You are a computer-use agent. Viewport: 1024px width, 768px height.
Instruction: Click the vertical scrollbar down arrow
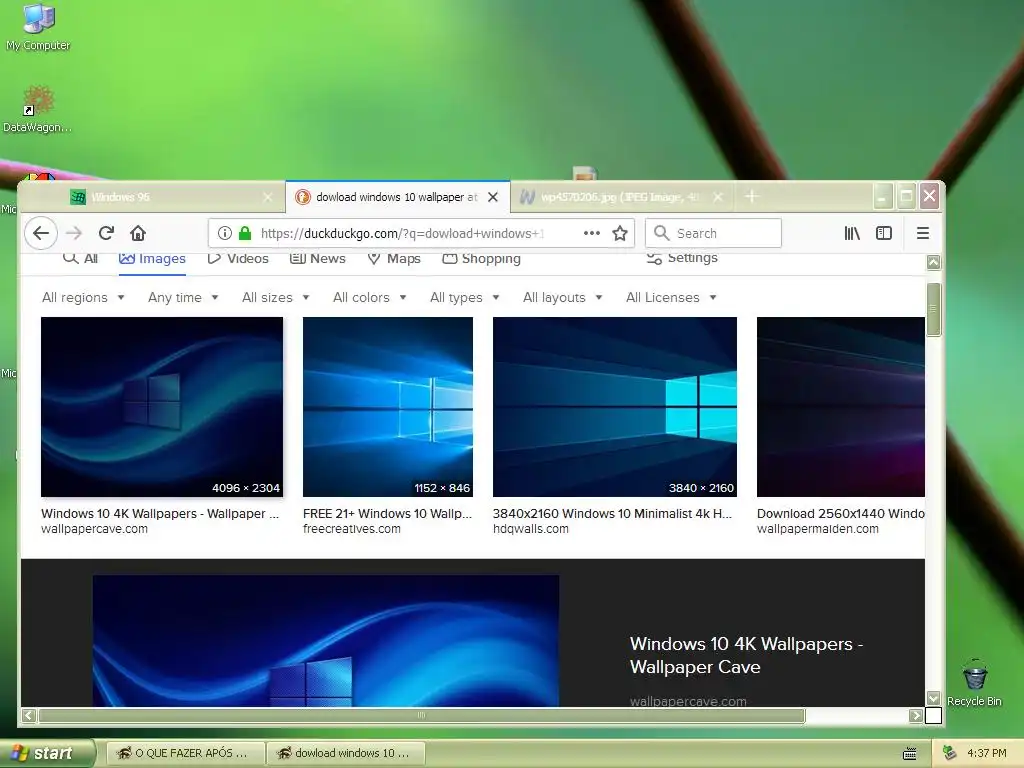coord(934,698)
